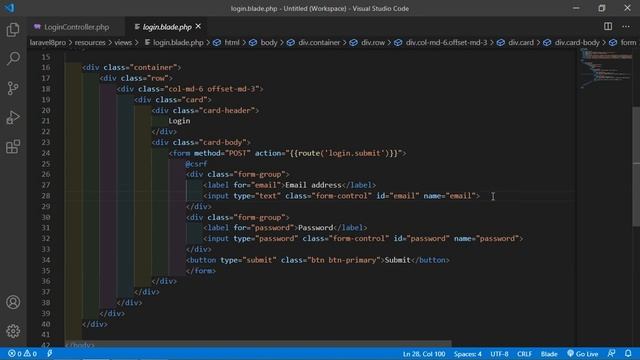Click the div.card-body breadcrumb
This screenshot has height=360, width=640.
coord(571,42)
